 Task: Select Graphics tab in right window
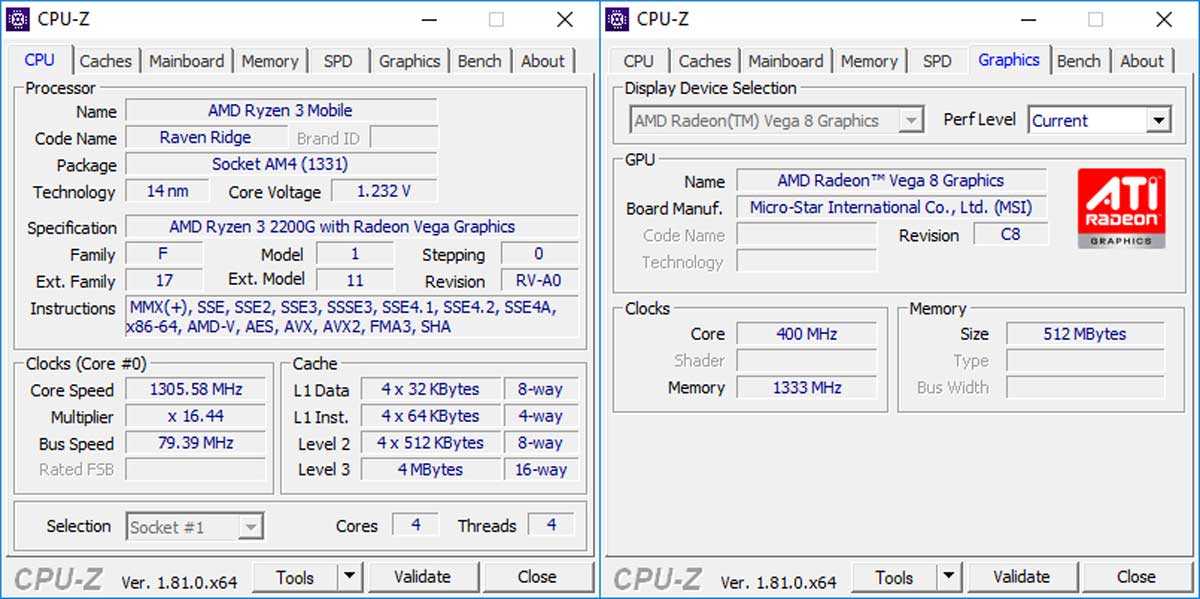pos(1009,60)
